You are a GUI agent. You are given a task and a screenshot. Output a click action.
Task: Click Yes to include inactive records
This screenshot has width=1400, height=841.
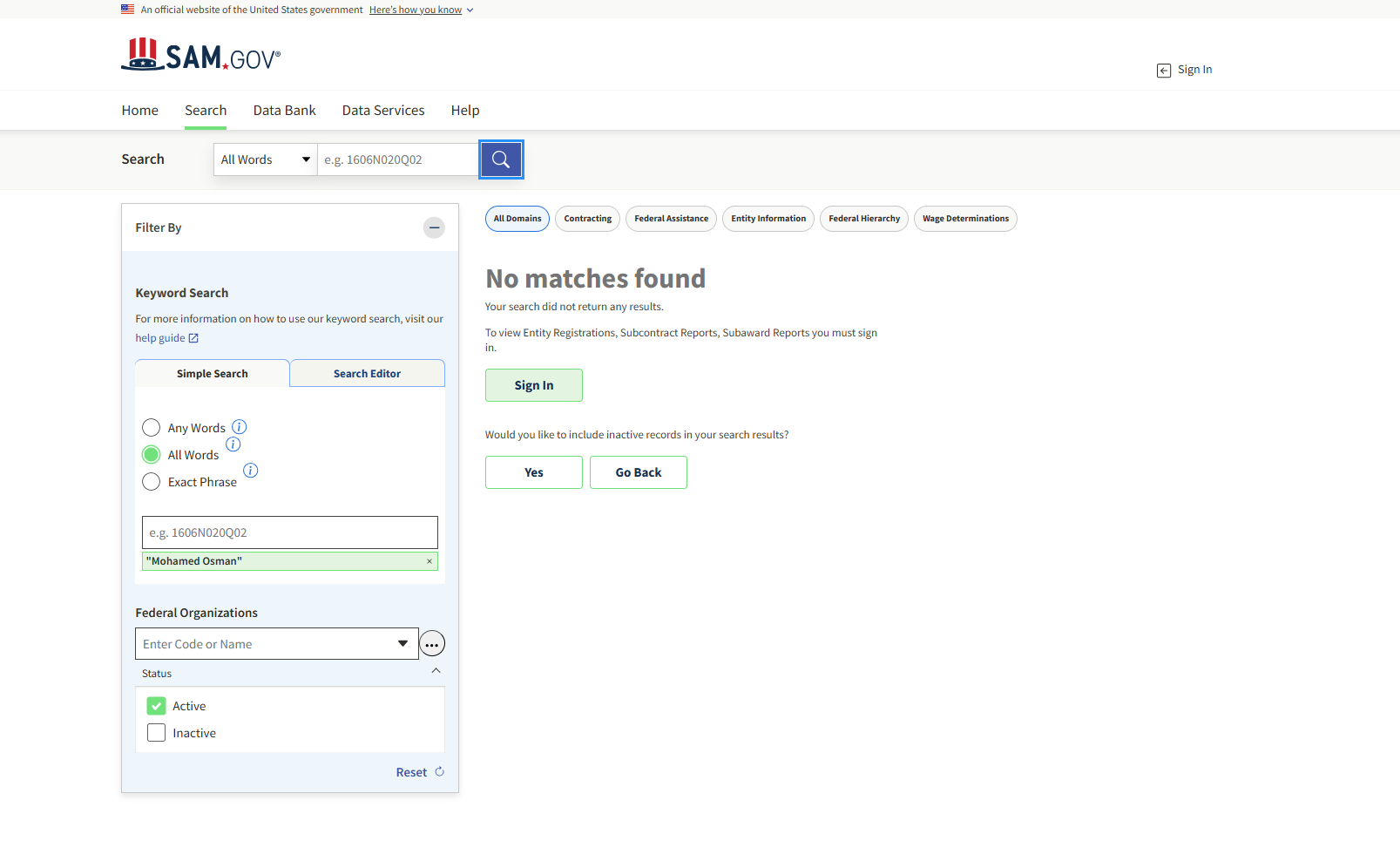(533, 472)
